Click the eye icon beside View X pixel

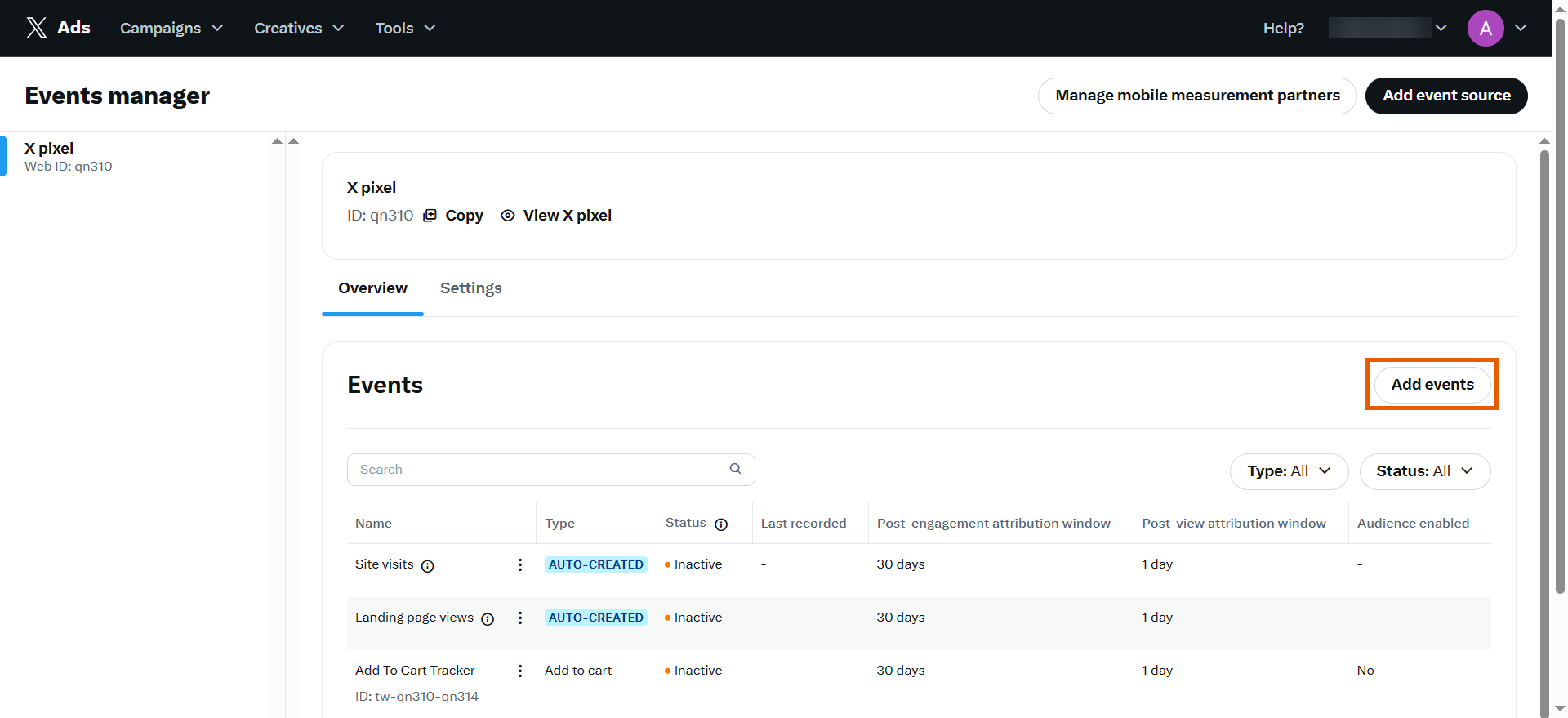pos(508,216)
